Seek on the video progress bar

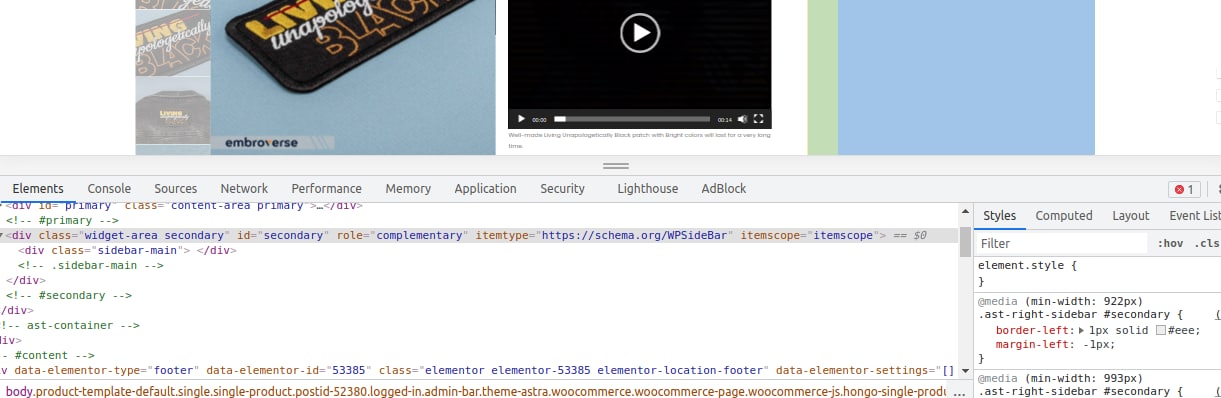coord(632,119)
